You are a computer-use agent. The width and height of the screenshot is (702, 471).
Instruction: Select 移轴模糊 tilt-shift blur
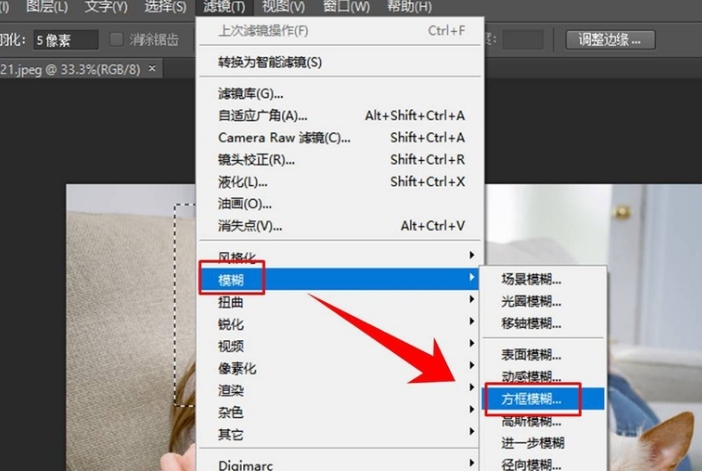click(x=543, y=323)
